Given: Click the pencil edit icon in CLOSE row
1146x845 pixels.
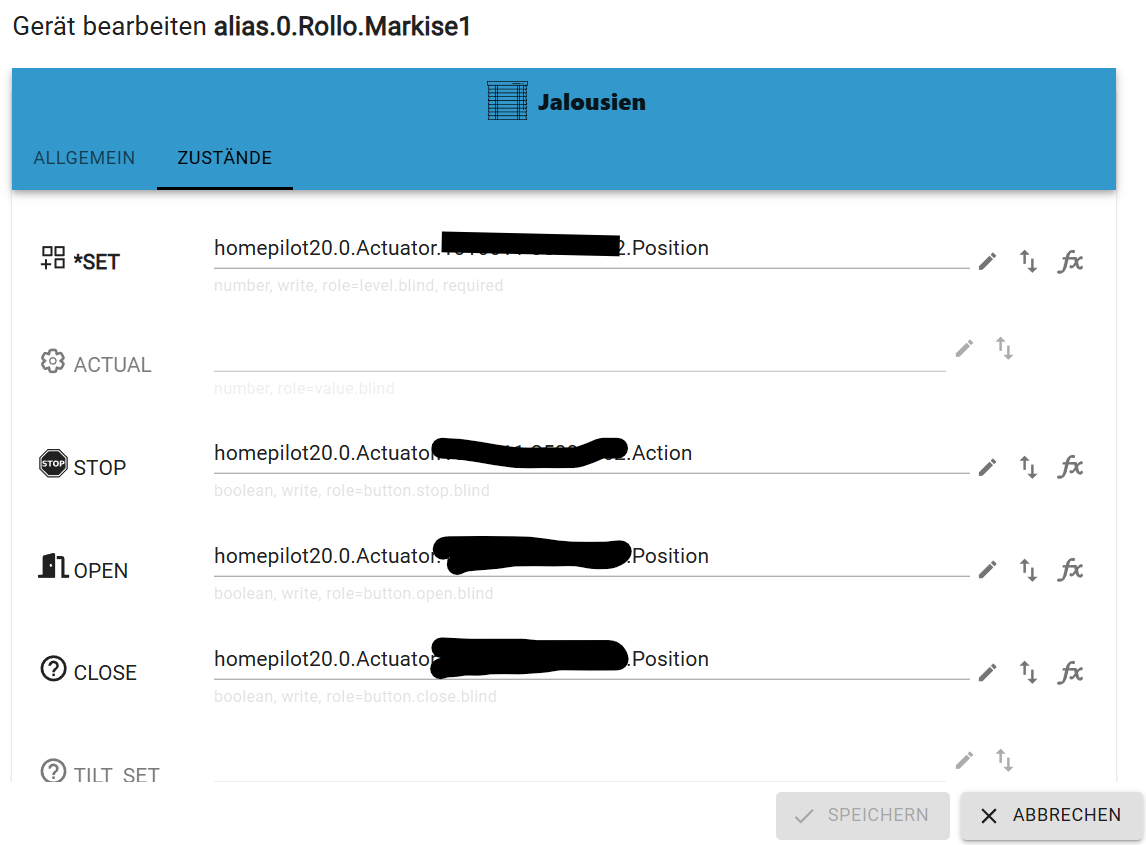Looking at the screenshot, I should (987, 672).
